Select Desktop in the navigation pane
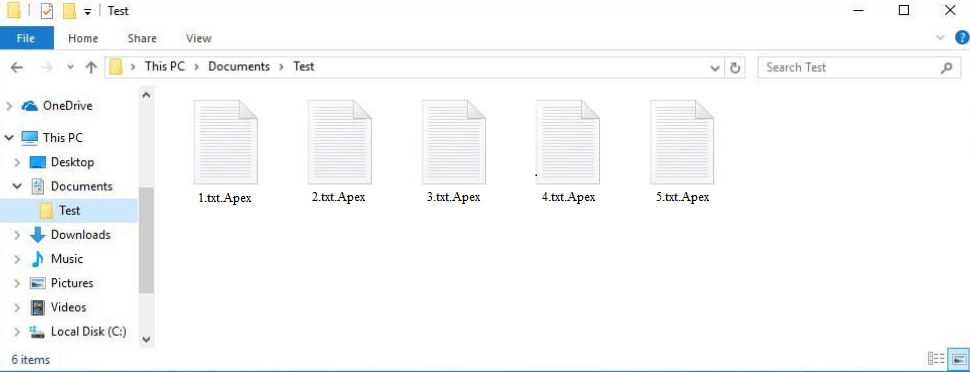This screenshot has width=970, height=372. [72, 162]
